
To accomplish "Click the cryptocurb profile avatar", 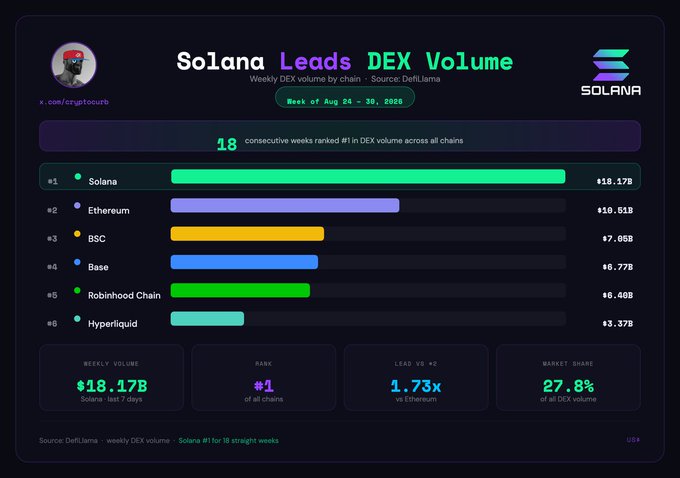I will [x=74, y=65].
